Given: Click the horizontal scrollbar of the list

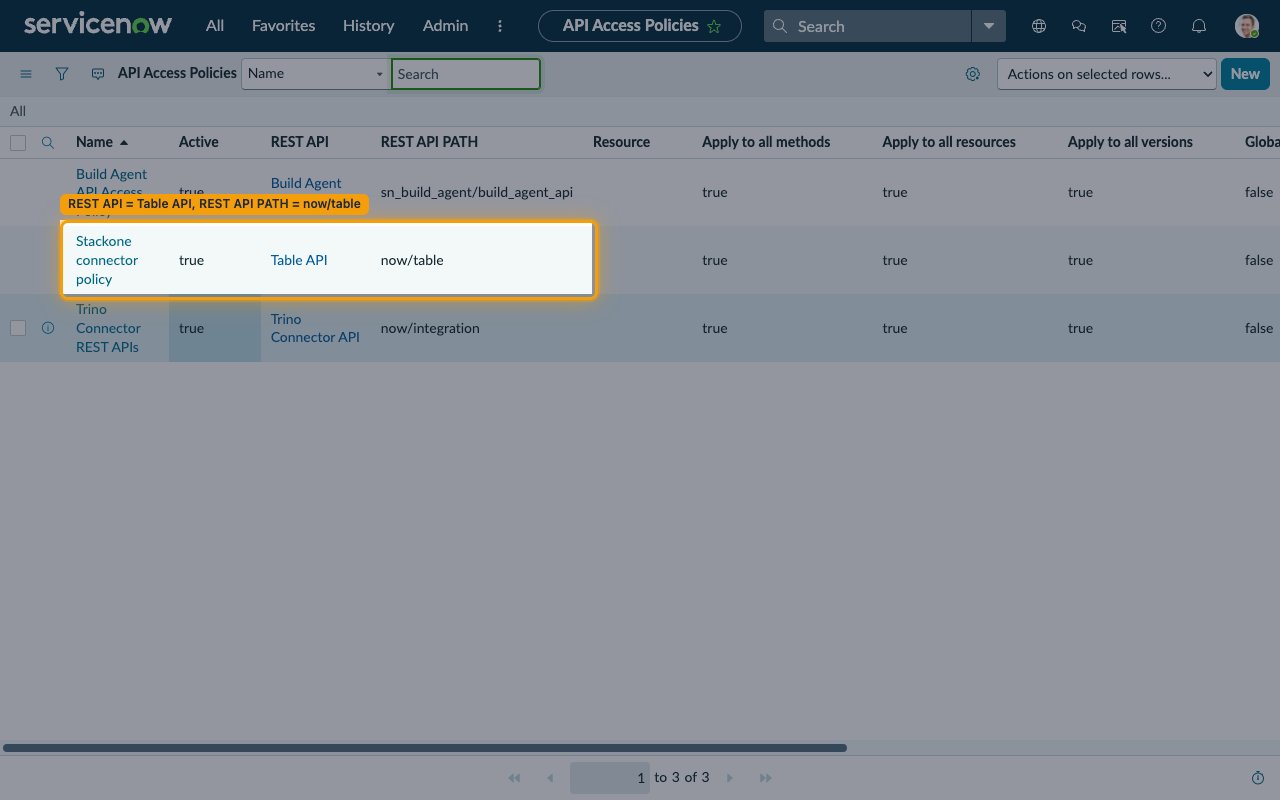Looking at the screenshot, I should click(425, 747).
